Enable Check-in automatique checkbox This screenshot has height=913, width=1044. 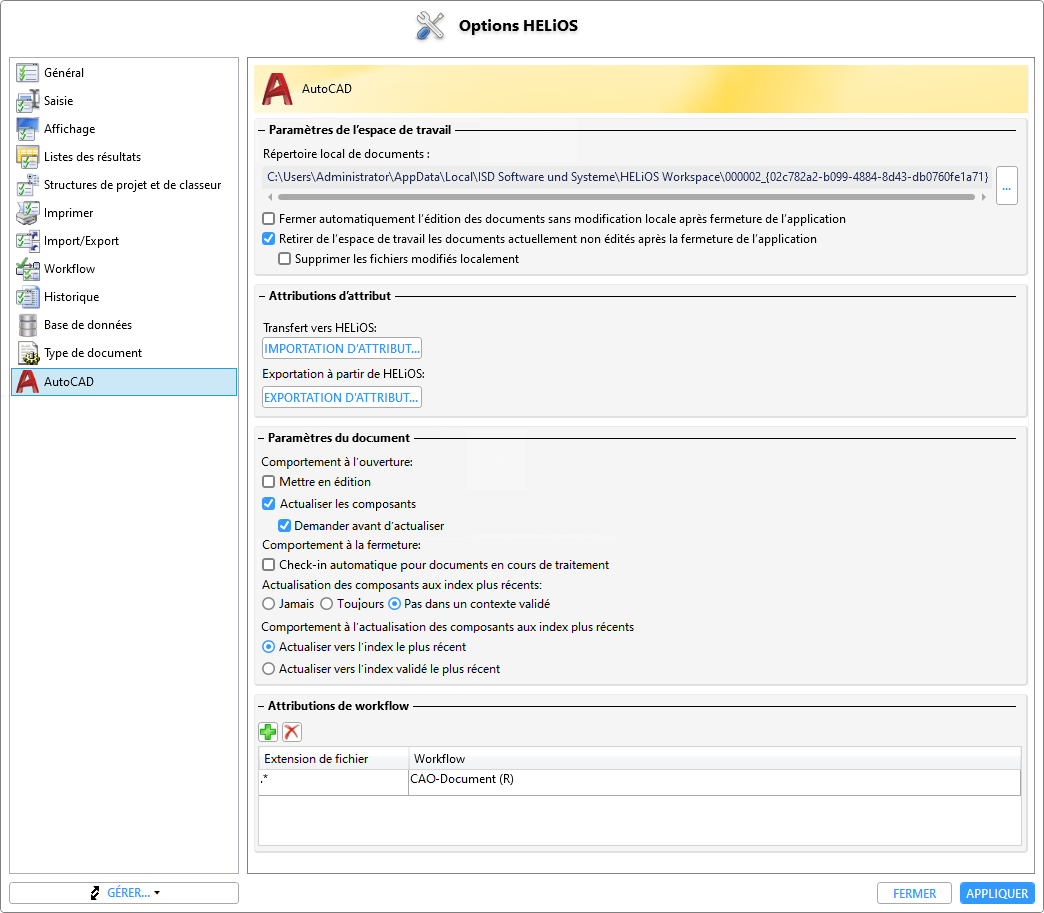(x=268, y=565)
